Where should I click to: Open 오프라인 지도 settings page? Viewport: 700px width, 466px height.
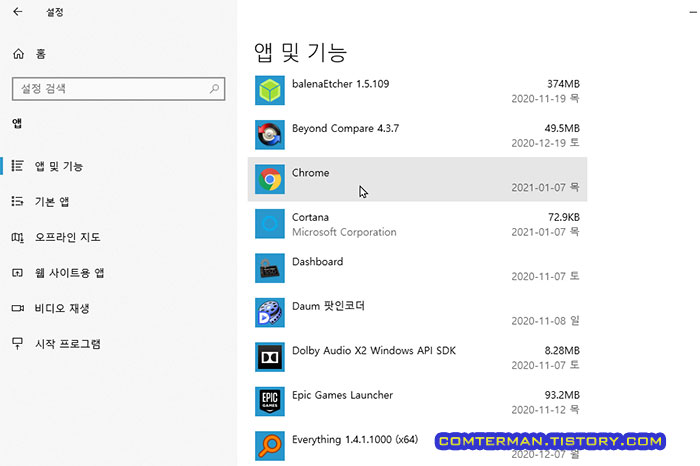click(x=67, y=237)
